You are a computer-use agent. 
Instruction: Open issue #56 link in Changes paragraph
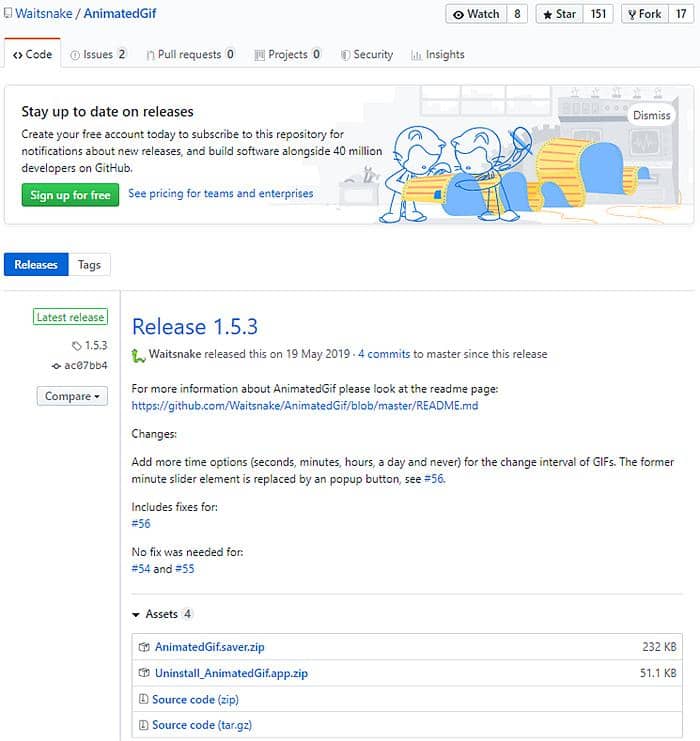click(x=434, y=479)
